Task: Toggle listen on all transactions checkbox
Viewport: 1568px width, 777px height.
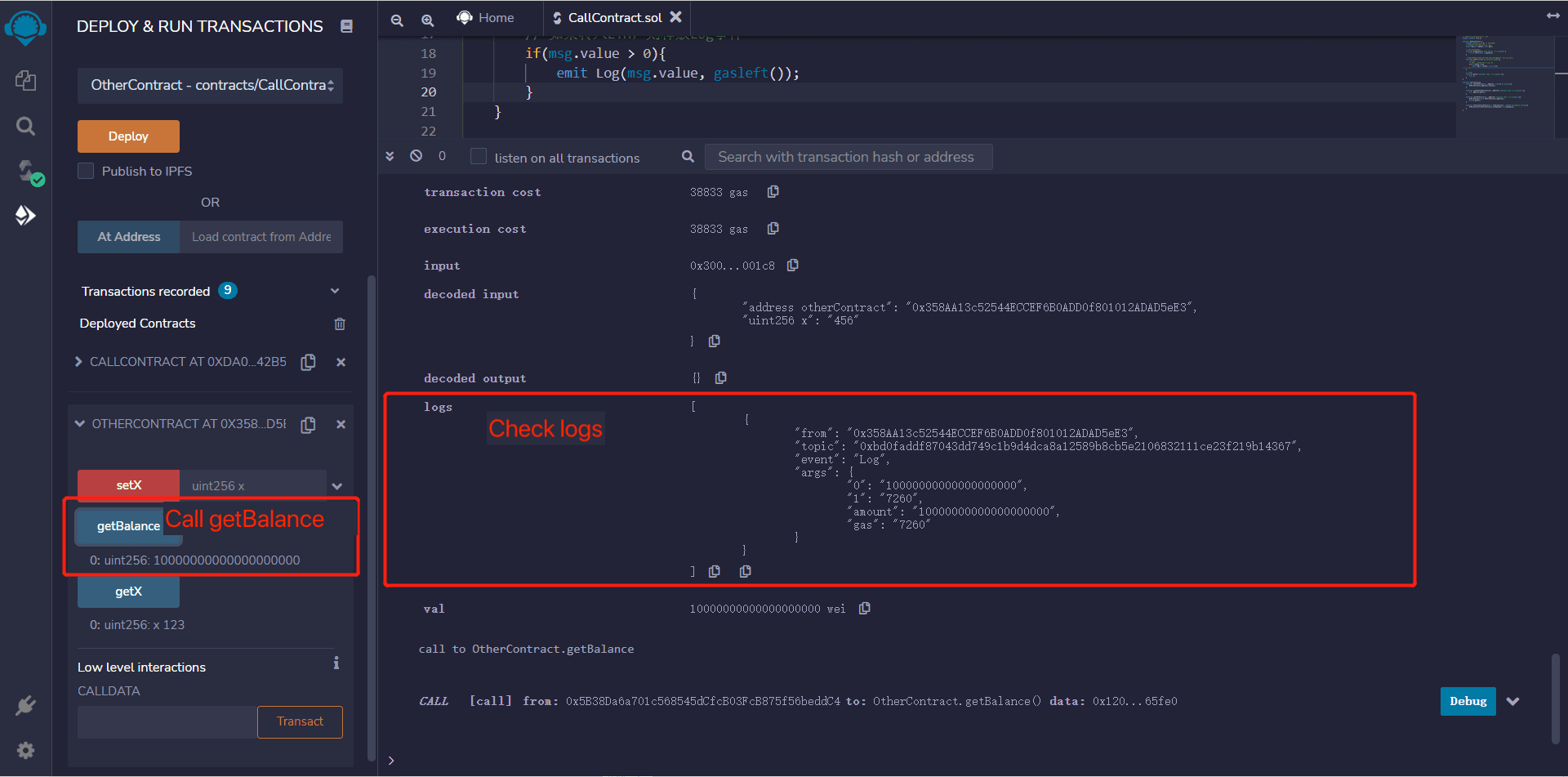Action: (x=479, y=157)
